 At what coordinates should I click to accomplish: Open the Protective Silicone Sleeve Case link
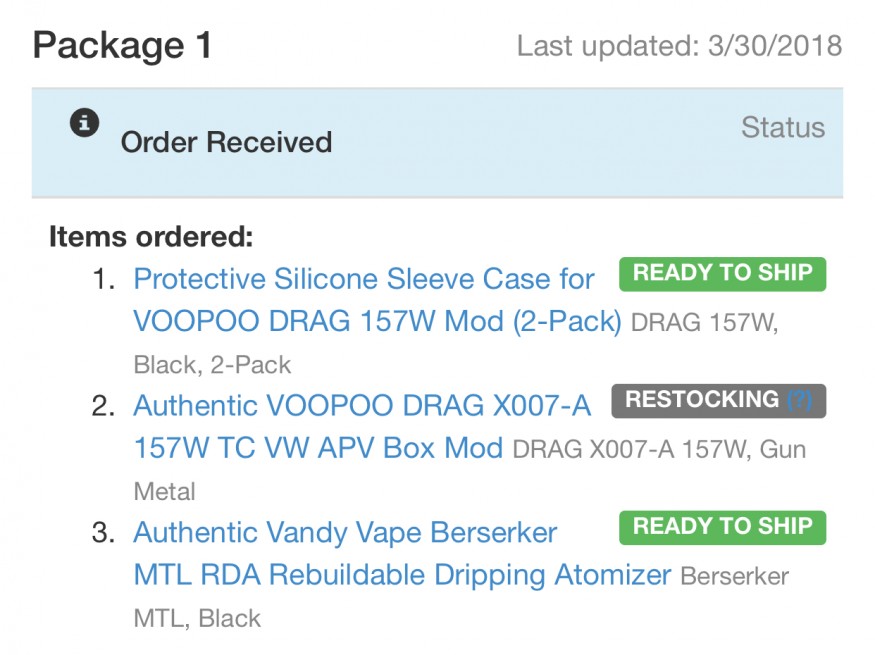(364, 279)
